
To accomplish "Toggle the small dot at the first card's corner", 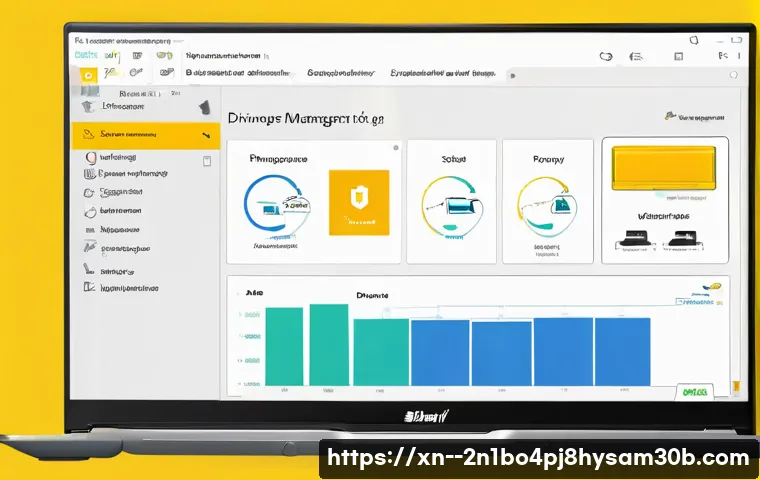I will pos(395,147).
